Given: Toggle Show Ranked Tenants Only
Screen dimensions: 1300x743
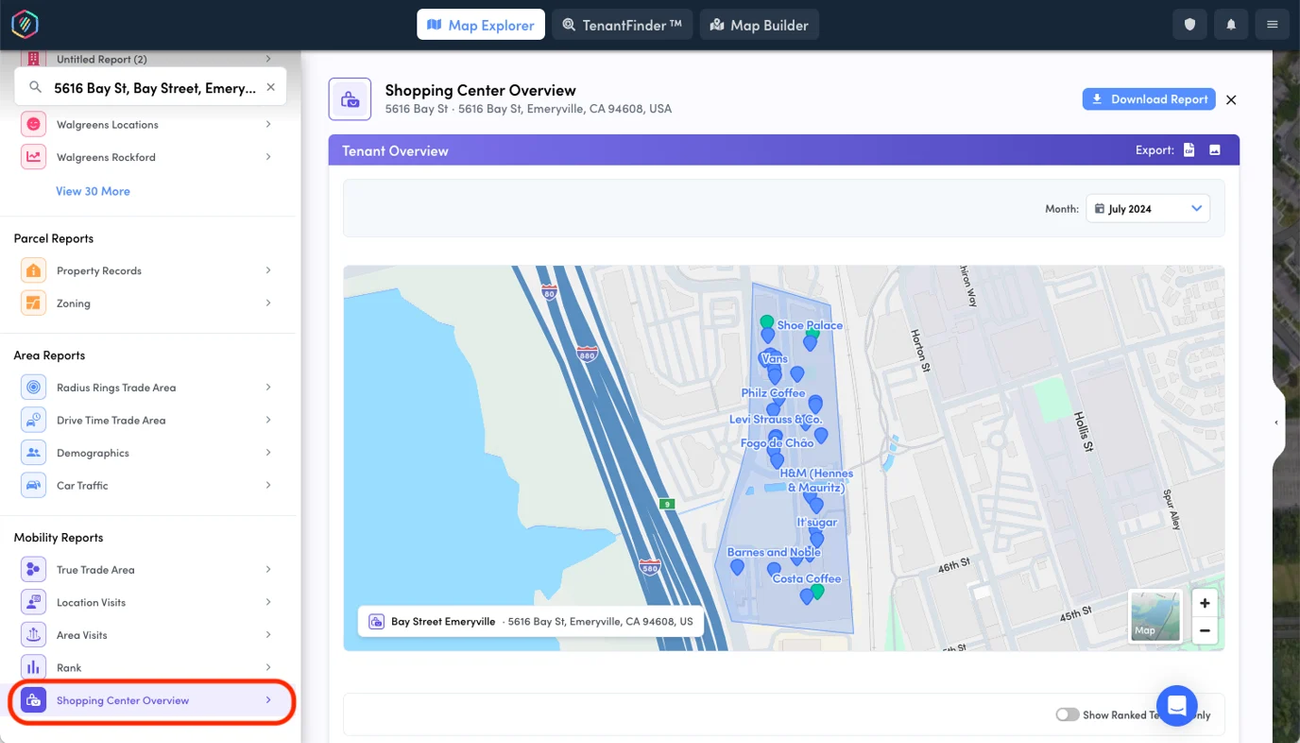Looking at the screenshot, I should tap(1067, 715).
